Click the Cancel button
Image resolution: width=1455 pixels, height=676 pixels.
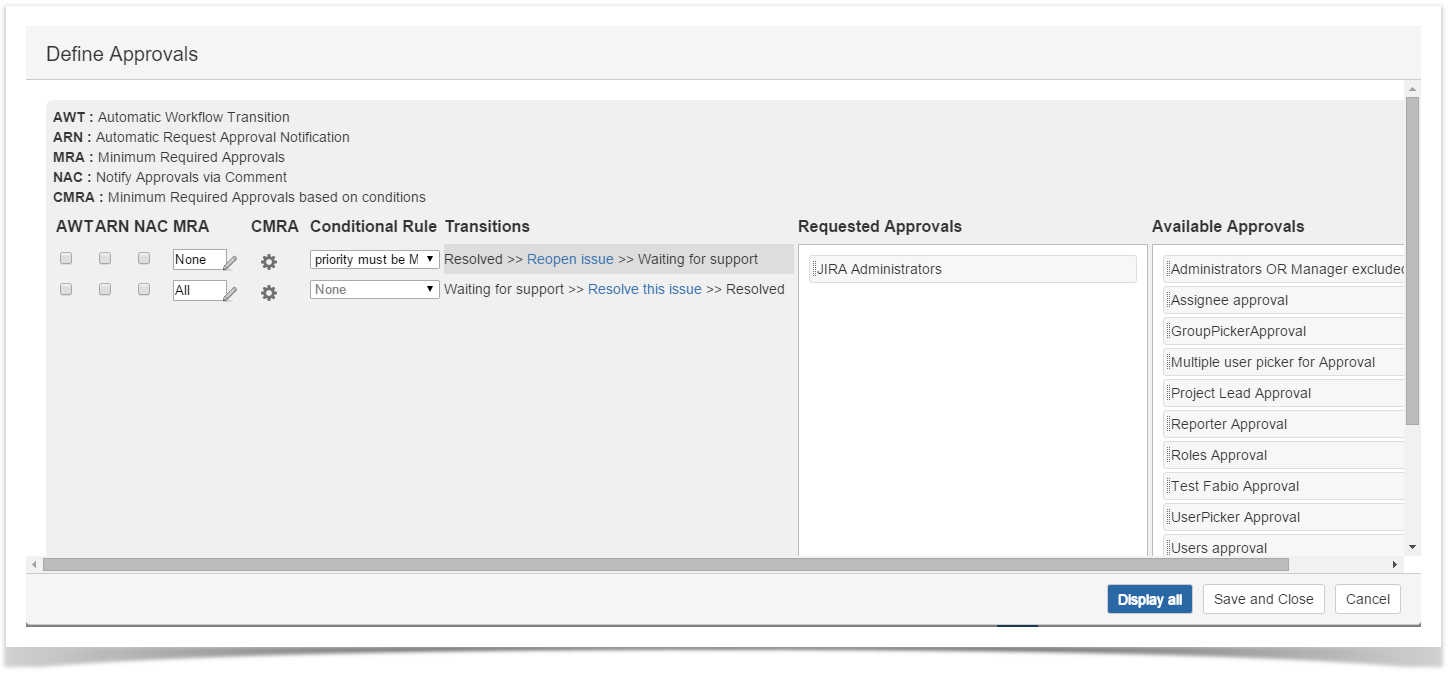tap(1367, 599)
